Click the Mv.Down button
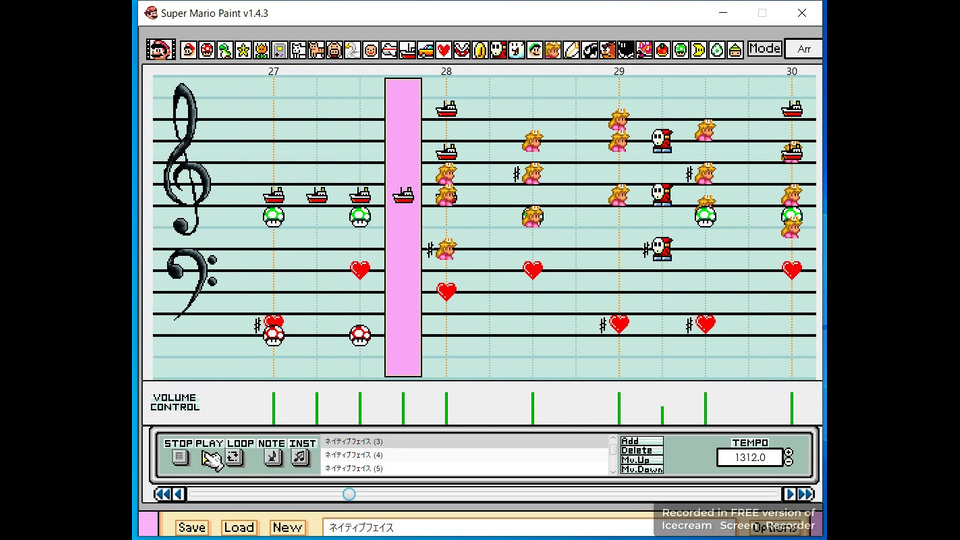960x540 pixels. (x=642, y=469)
